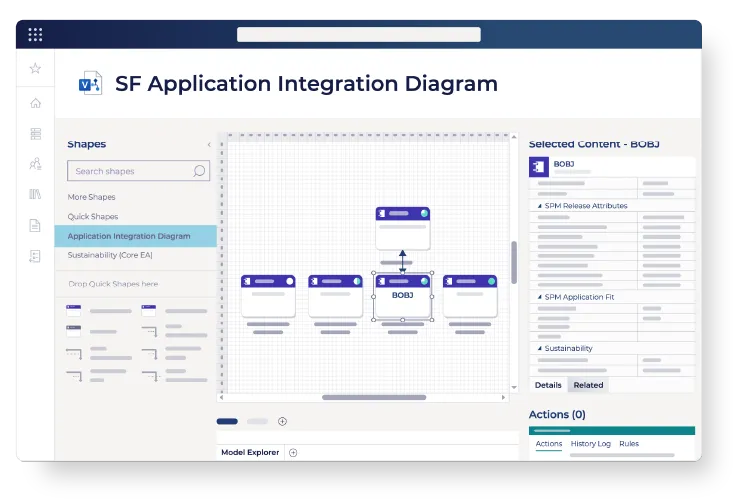Add a new diagram page with plus icon
Screen dimensions: 733x501
(x=282, y=422)
